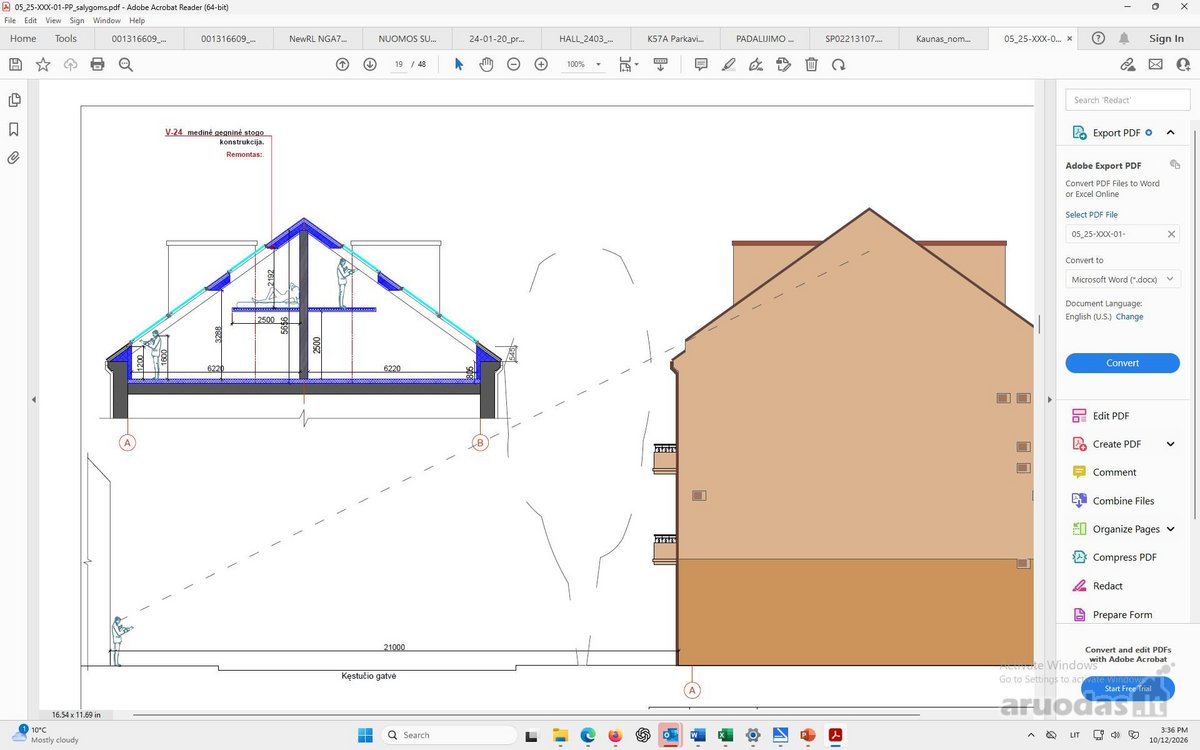Image resolution: width=1200 pixels, height=750 pixels.
Task: Select the Highlight text pen tool
Action: pyautogui.click(x=729, y=64)
